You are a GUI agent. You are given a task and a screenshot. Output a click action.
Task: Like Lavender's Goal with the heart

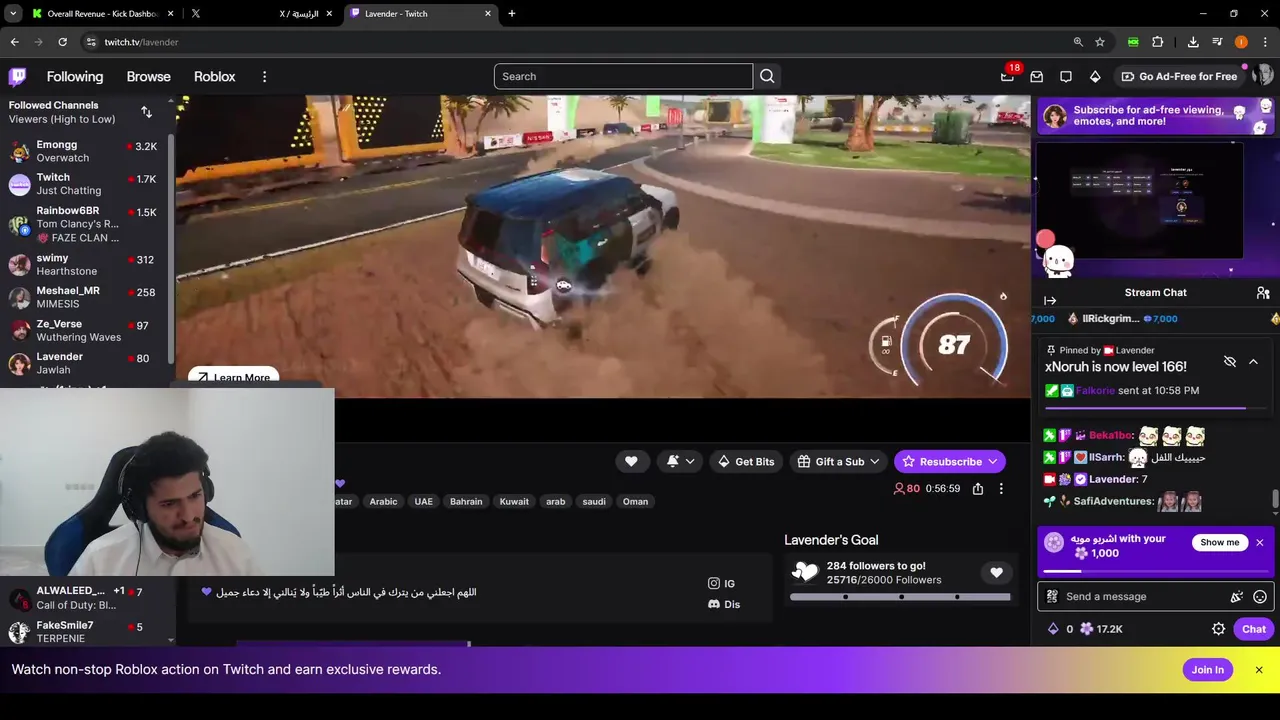point(996,572)
